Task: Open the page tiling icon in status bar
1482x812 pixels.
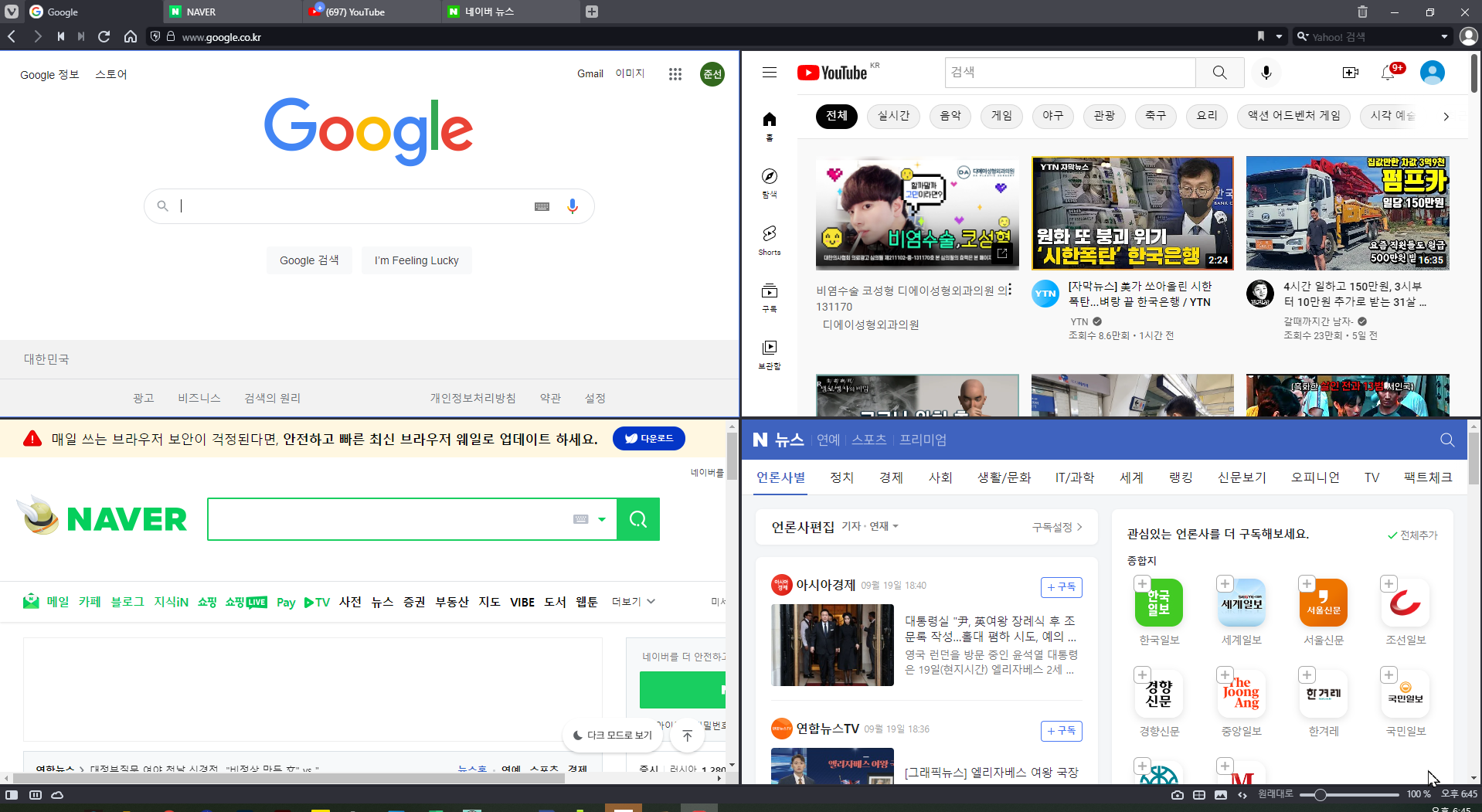Action: pos(1199,794)
